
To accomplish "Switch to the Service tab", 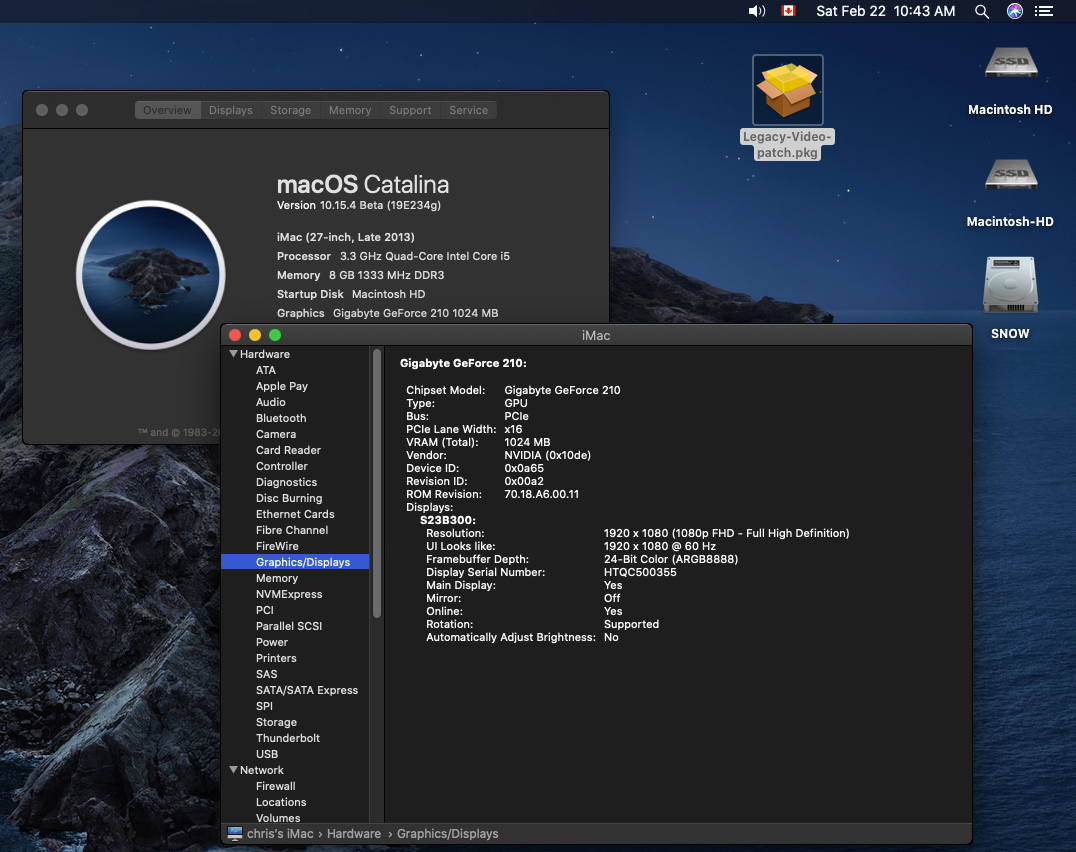I will tap(469, 110).
